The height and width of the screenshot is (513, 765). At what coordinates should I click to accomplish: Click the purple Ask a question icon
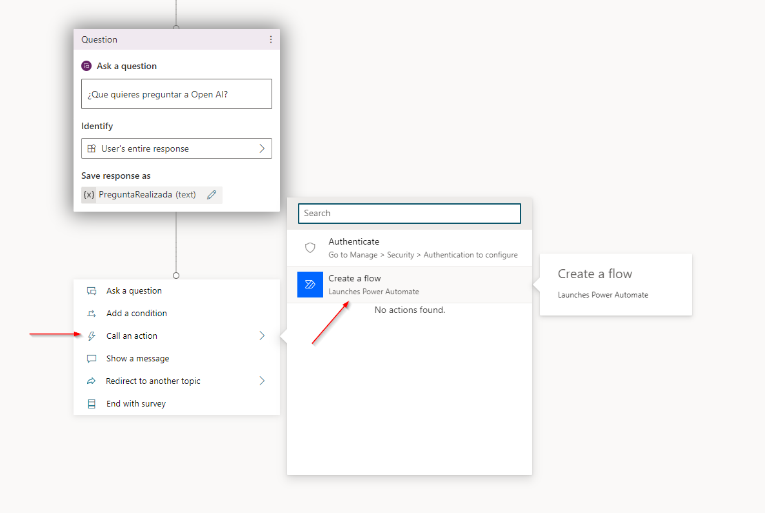(x=87, y=66)
